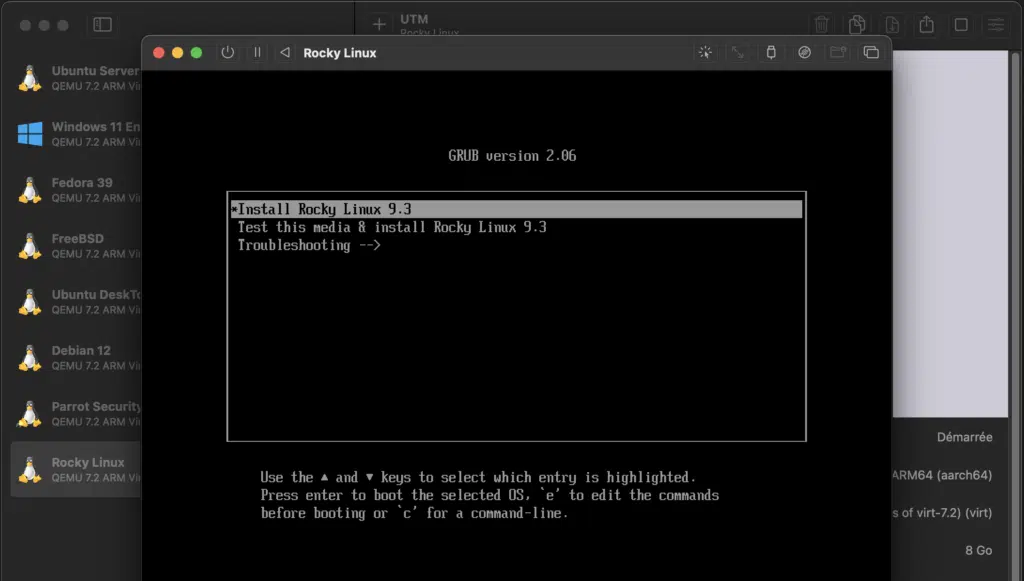This screenshot has width=1024, height=581.
Task: Click the Fedora 39 penguin icon
Action: tap(30, 190)
